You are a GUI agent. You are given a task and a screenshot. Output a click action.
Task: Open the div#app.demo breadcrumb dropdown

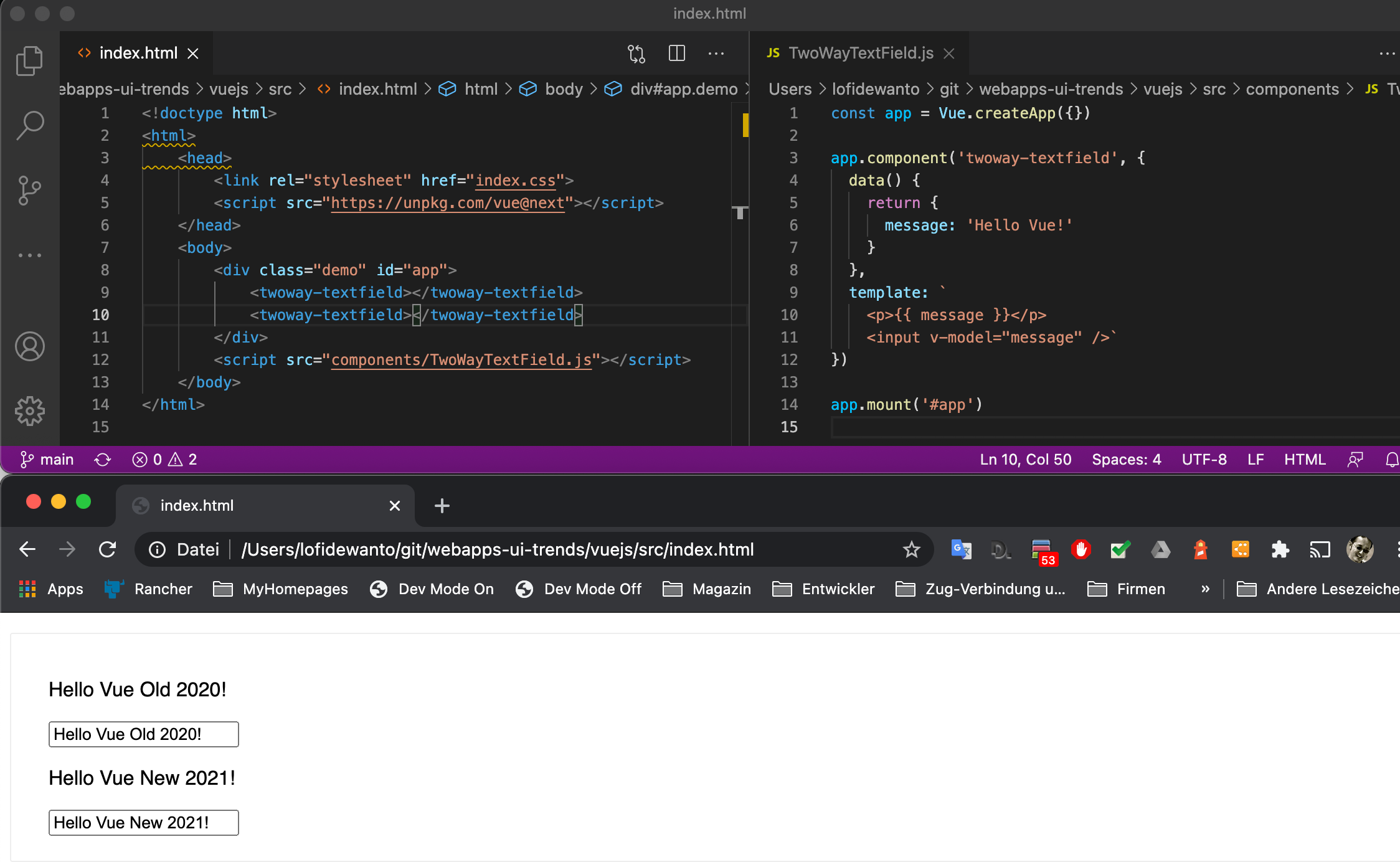684,89
